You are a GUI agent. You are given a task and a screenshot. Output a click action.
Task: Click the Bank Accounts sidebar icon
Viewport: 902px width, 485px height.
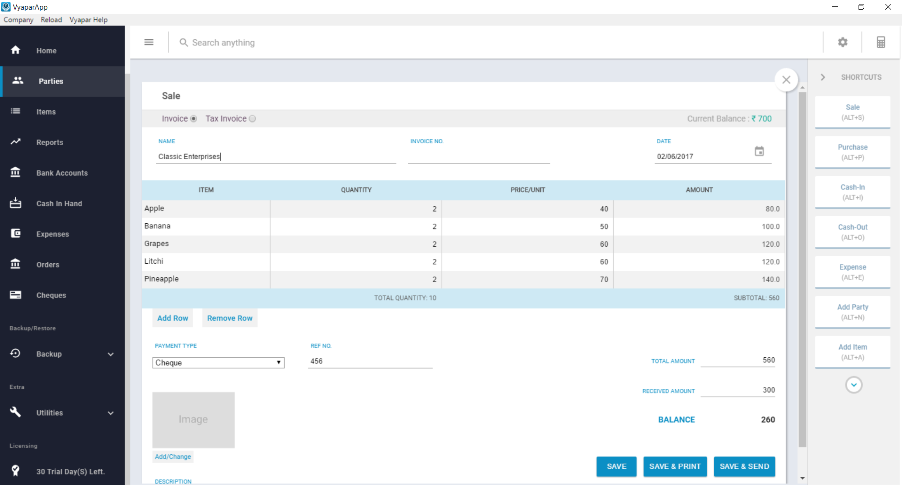point(16,173)
